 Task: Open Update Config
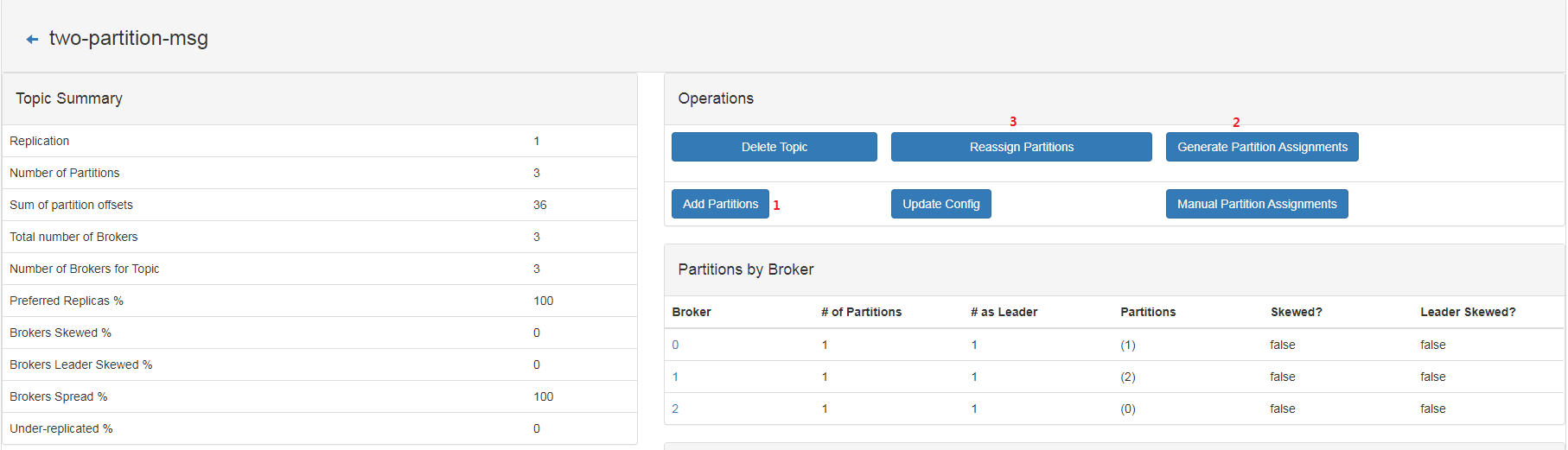click(940, 204)
